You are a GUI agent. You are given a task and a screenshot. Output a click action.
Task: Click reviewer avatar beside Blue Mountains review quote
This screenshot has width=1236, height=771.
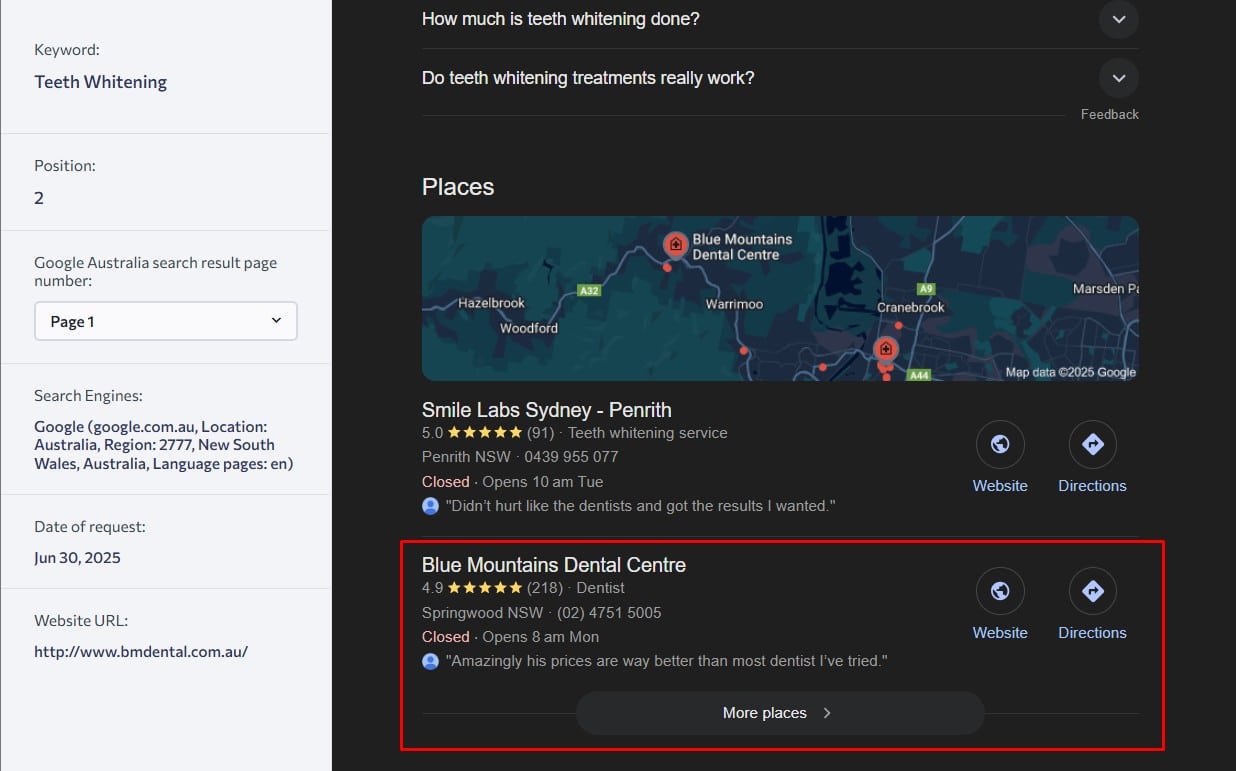pyautogui.click(x=431, y=661)
